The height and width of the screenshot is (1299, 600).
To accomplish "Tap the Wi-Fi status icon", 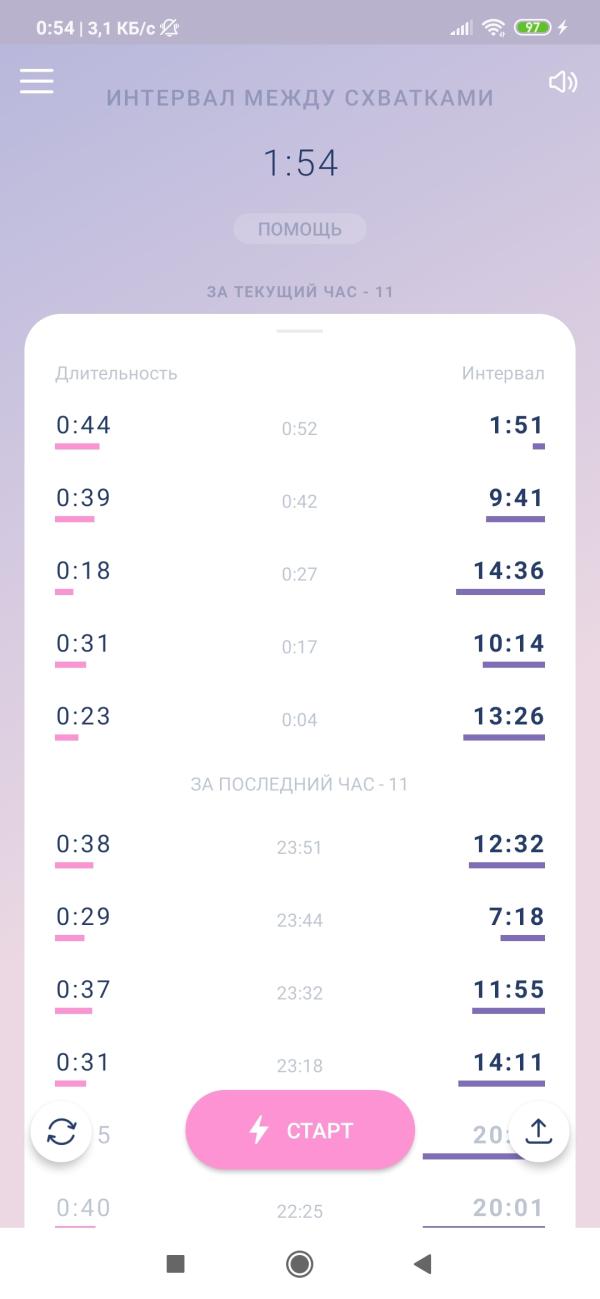I will pos(494,28).
